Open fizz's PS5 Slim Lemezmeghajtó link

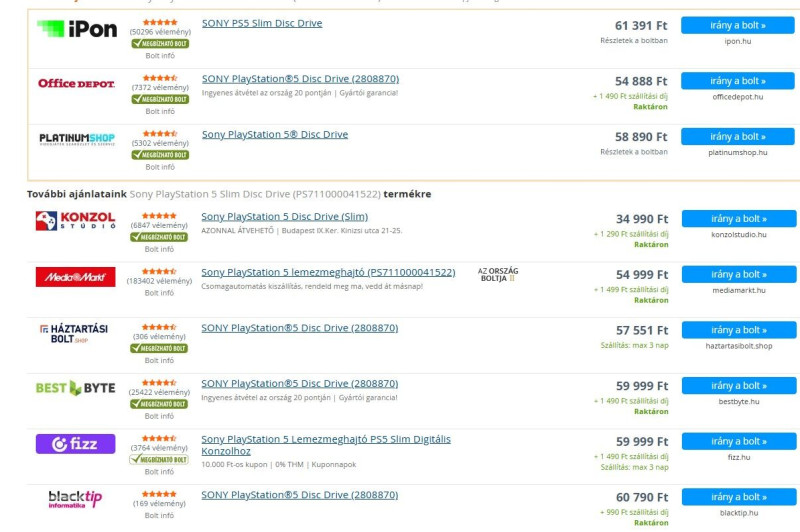pyautogui.click(x=326, y=445)
